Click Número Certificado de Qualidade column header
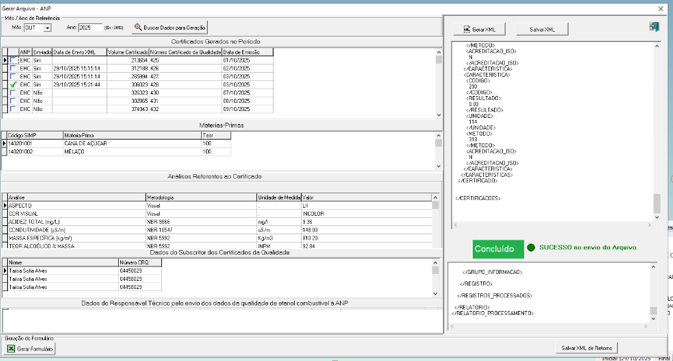 [185, 52]
